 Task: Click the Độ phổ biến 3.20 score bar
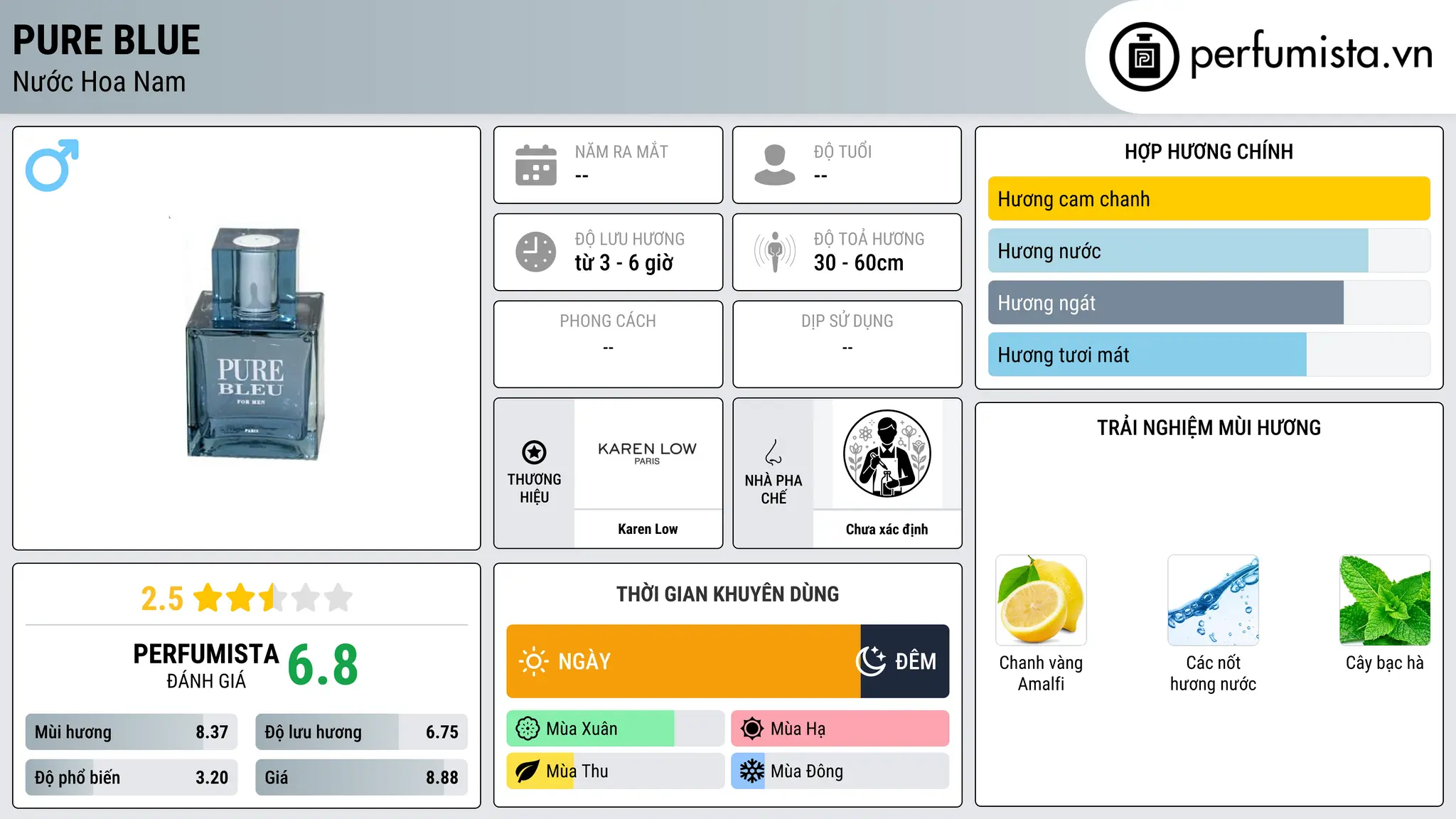coord(132,778)
